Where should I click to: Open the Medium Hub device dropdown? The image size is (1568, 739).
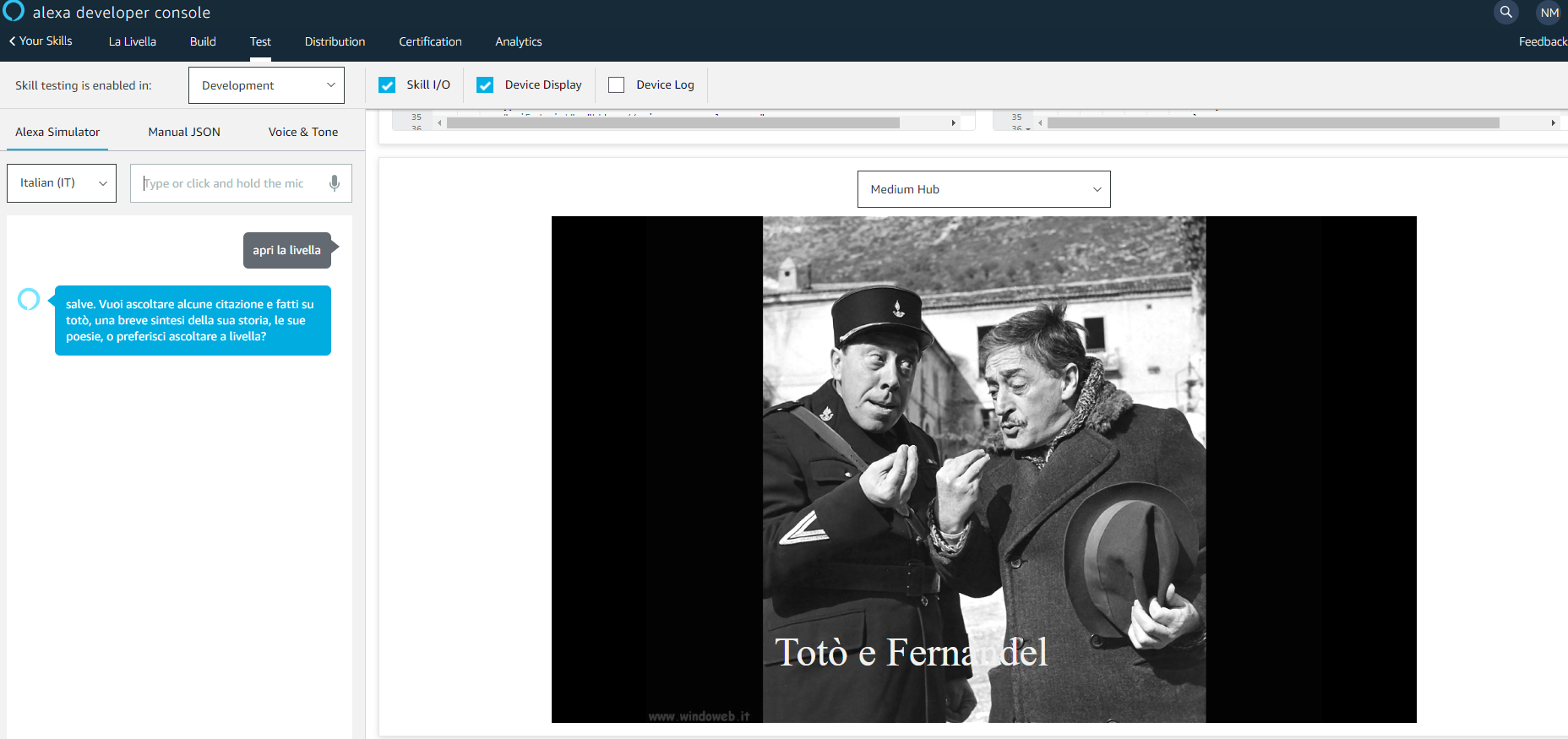click(x=983, y=189)
